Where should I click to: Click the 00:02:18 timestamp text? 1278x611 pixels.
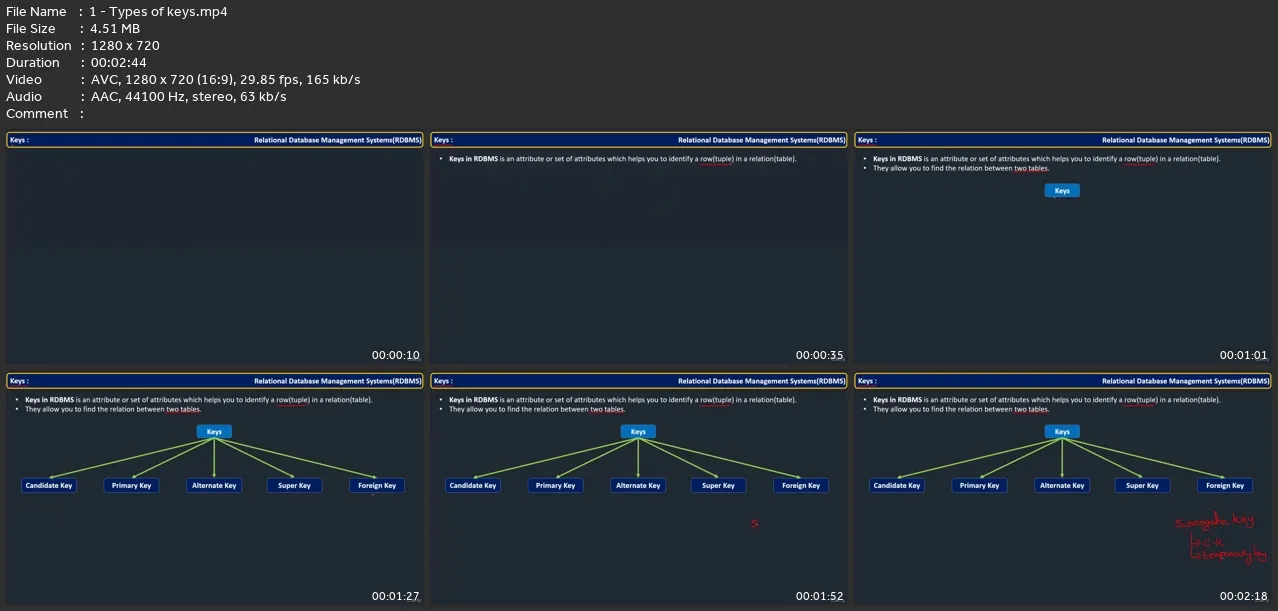pos(1244,596)
